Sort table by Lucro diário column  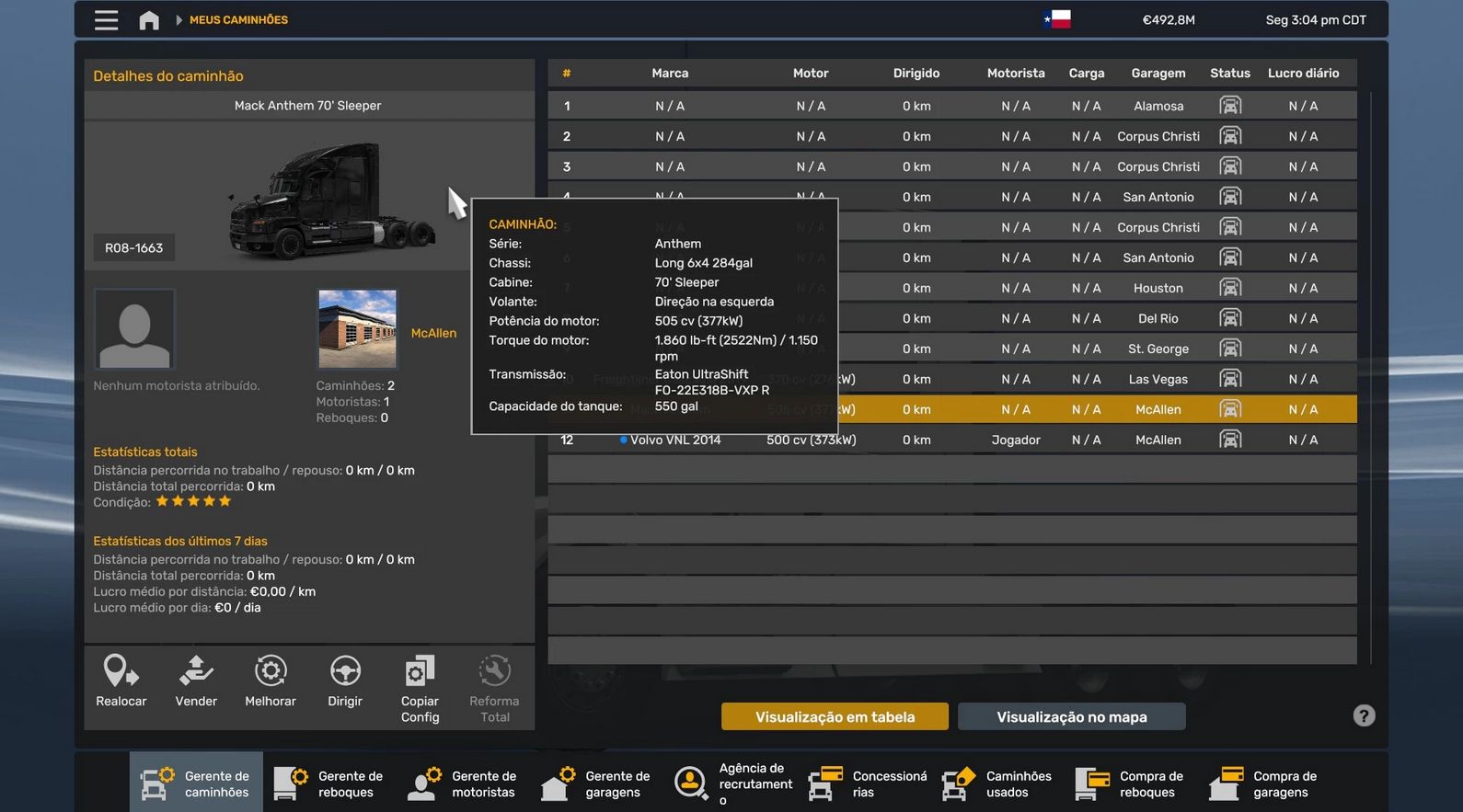(1303, 74)
